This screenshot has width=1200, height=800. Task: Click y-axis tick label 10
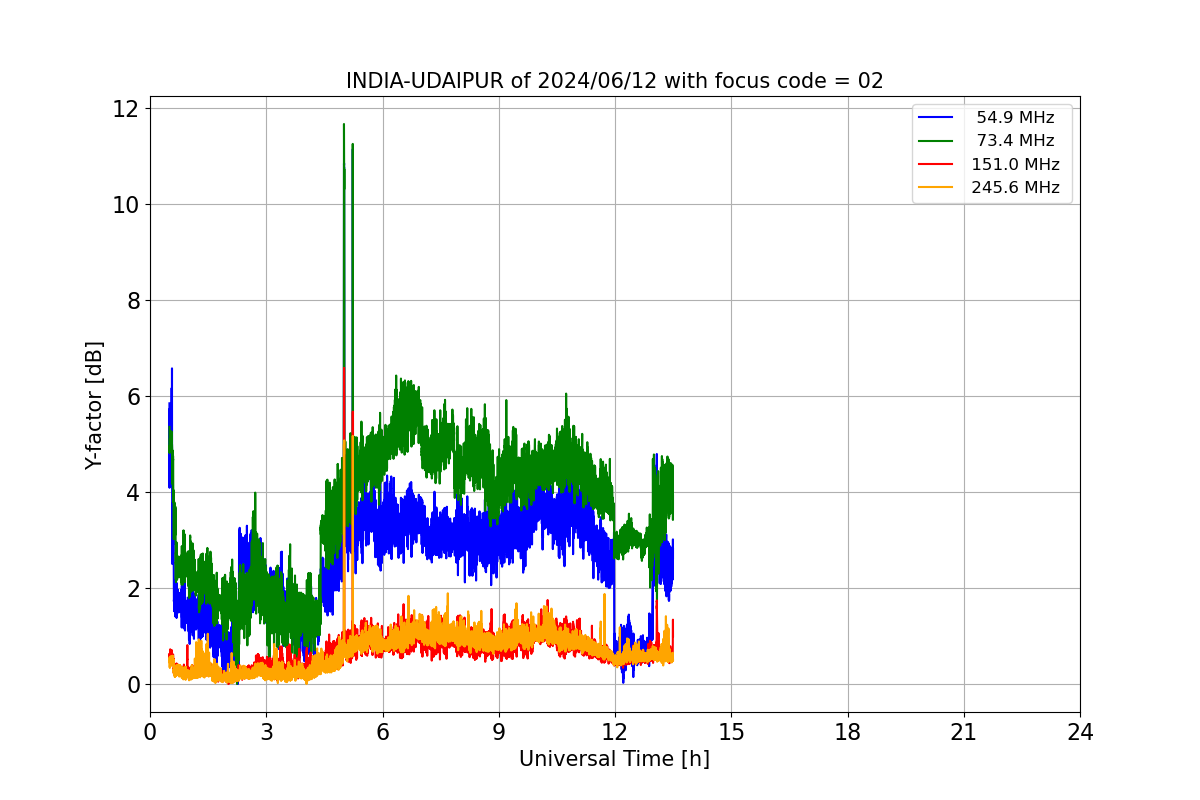(x=127, y=205)
